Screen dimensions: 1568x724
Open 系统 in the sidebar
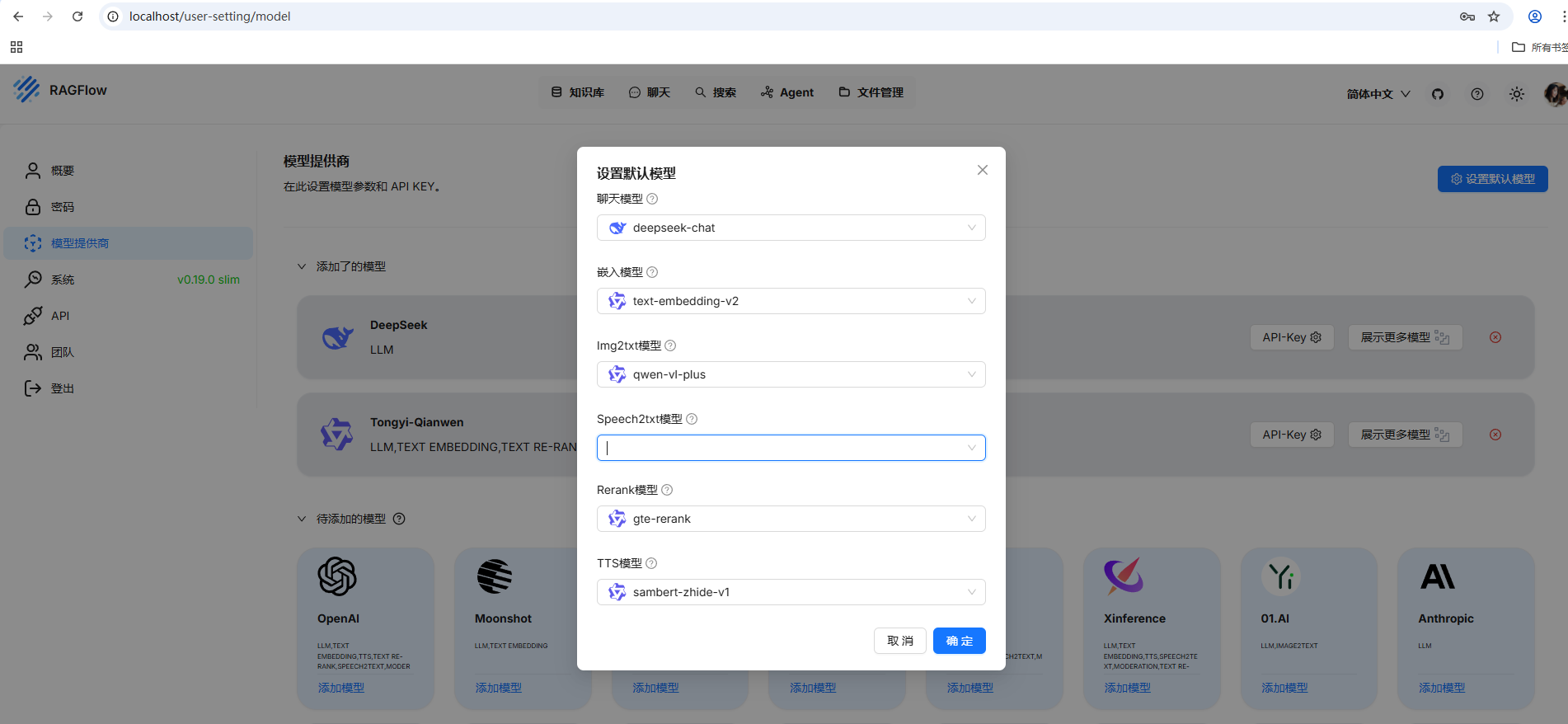129,280
